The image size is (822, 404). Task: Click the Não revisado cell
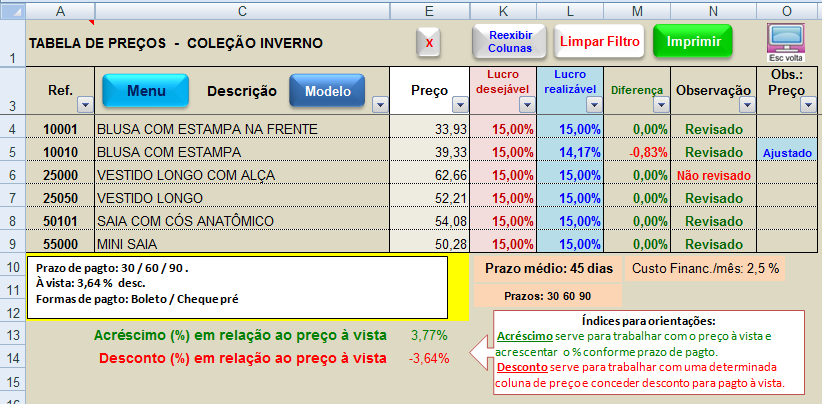point(713,175)
